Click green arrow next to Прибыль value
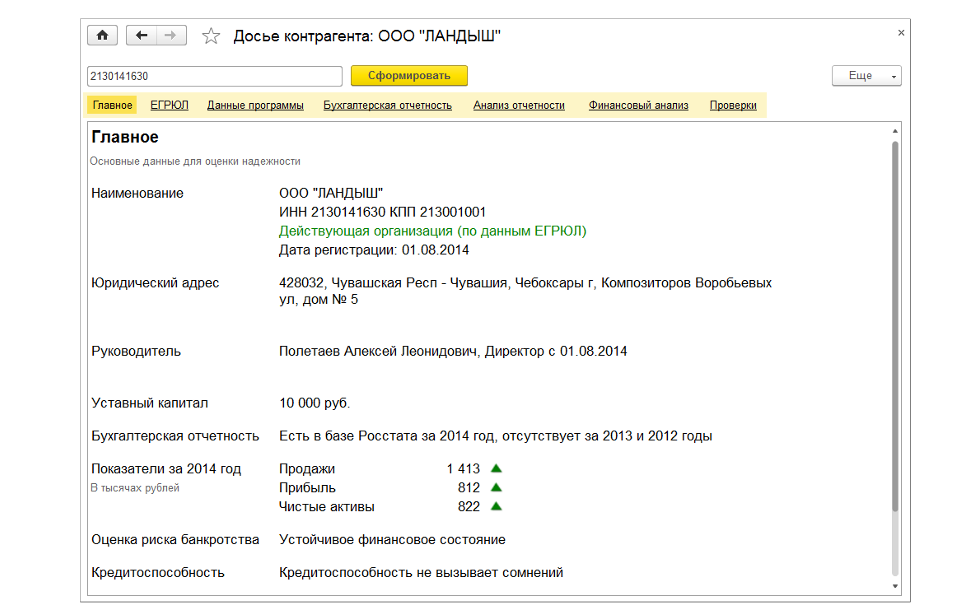Screen dimensions: 980x616 (x=496, y=487)
